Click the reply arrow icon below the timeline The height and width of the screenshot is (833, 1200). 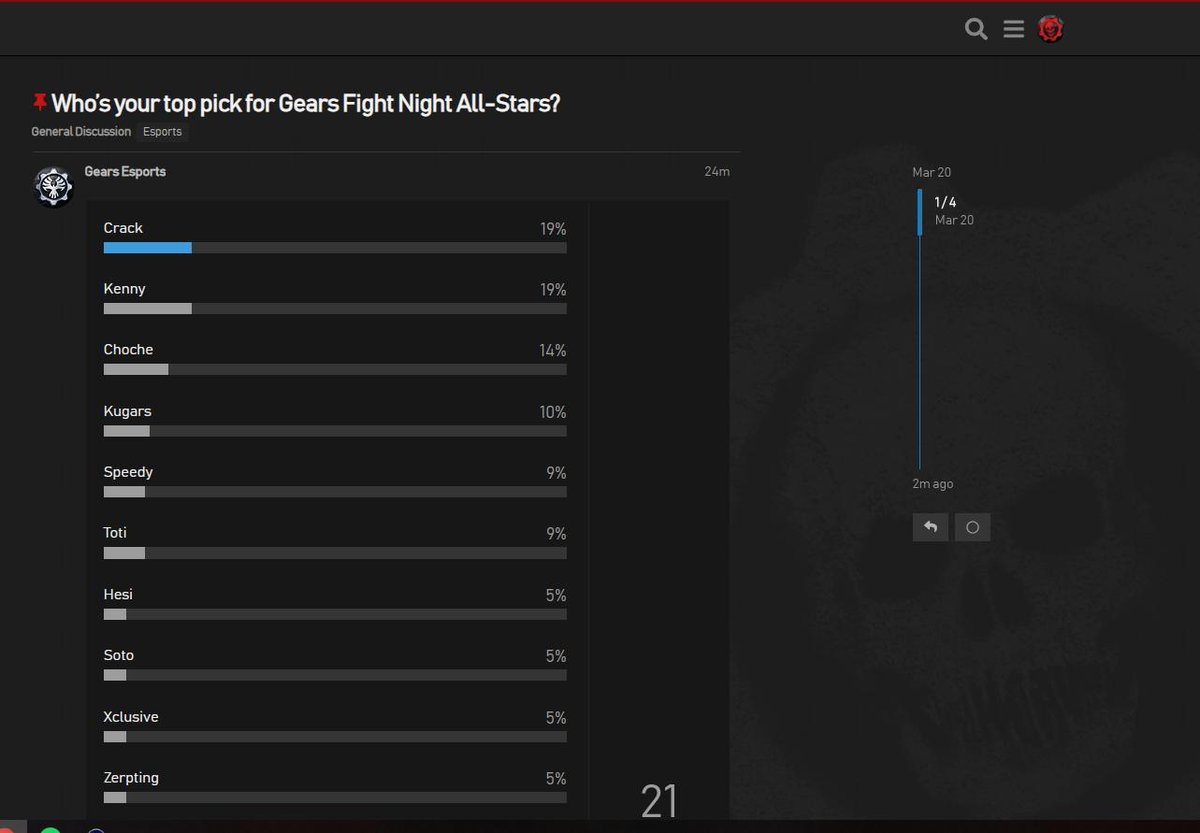tap(930, 526)
